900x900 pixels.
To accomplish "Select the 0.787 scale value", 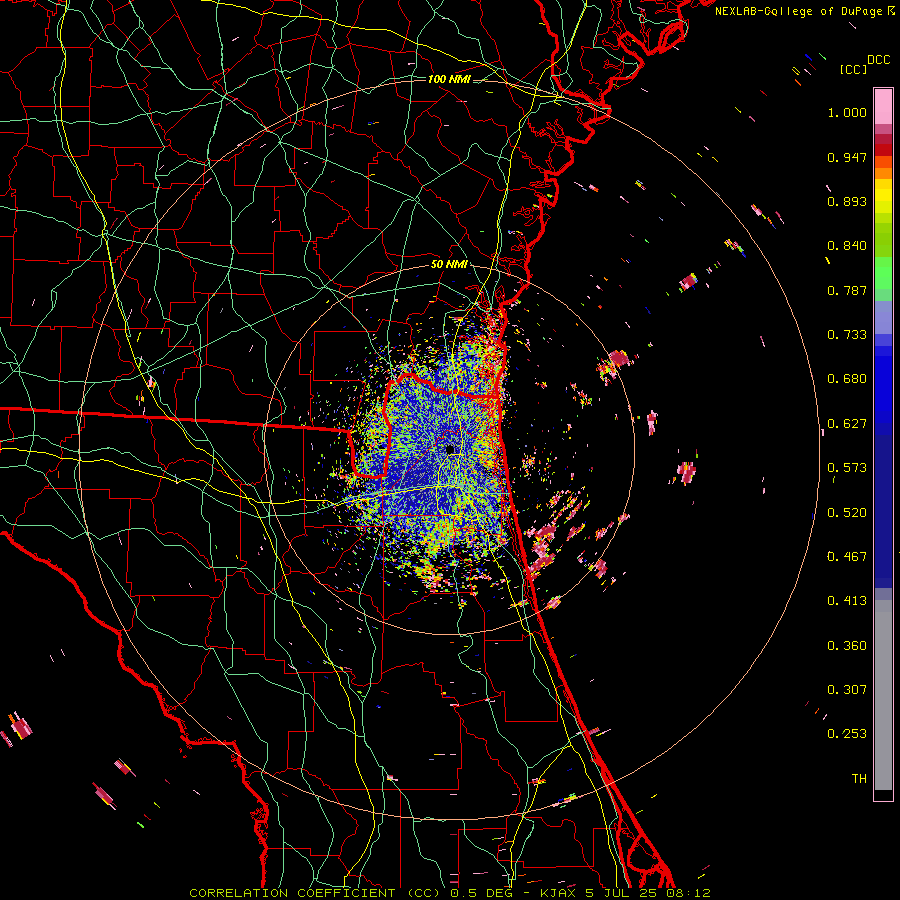I will click(x=847, y=290).
